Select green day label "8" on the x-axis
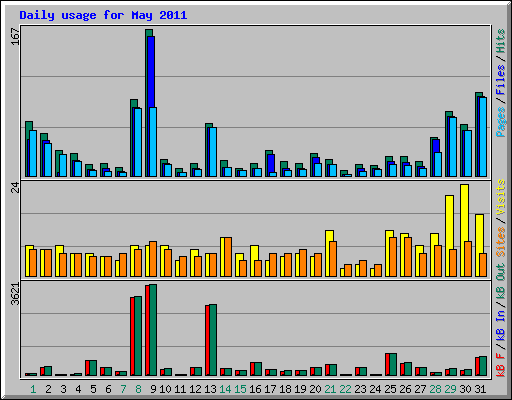The image size is (512, 400). pyautogui.click(x=138, y=389)
